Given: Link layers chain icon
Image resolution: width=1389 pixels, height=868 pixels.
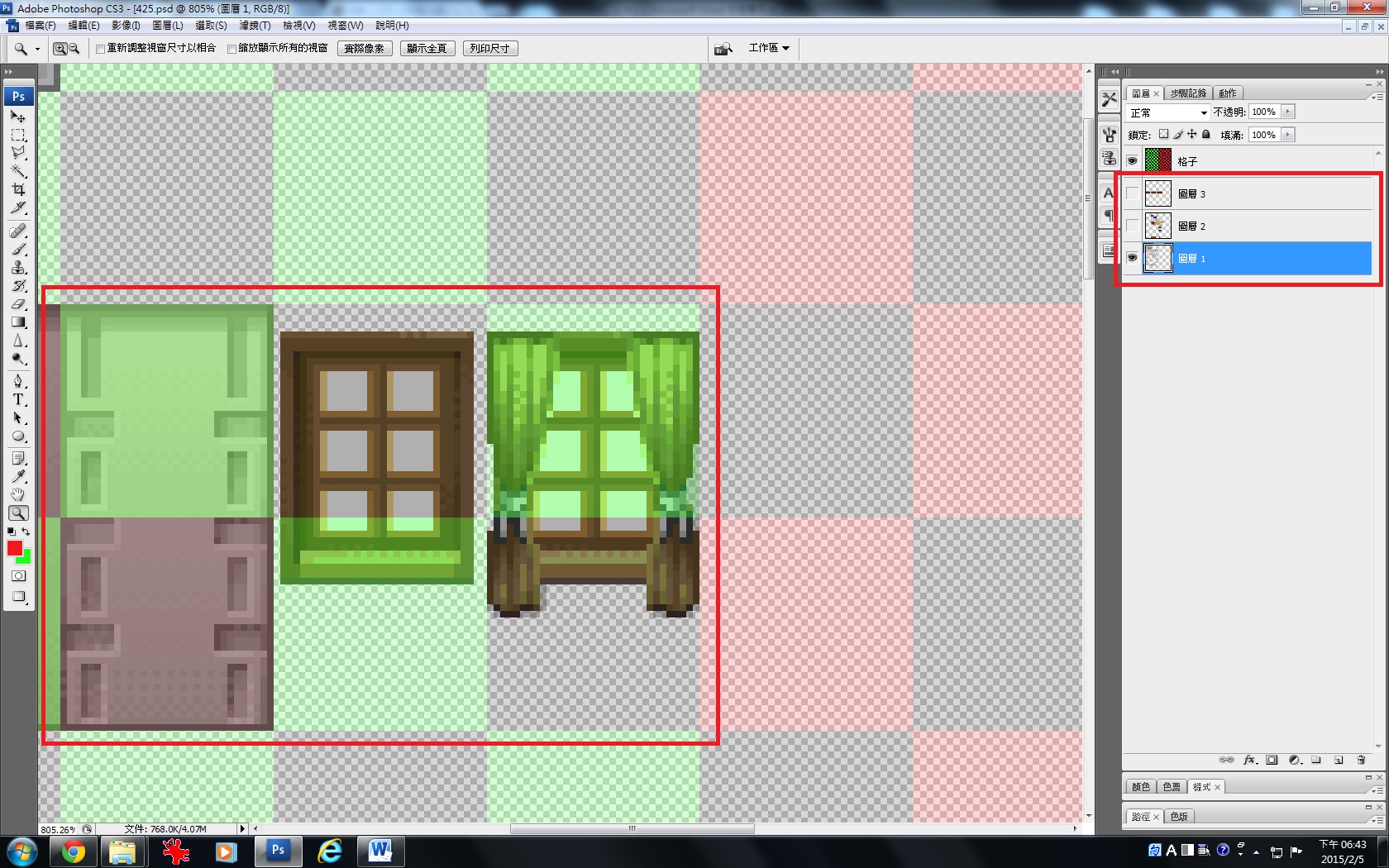Looking at the screenshot, I should point(1227,760).
